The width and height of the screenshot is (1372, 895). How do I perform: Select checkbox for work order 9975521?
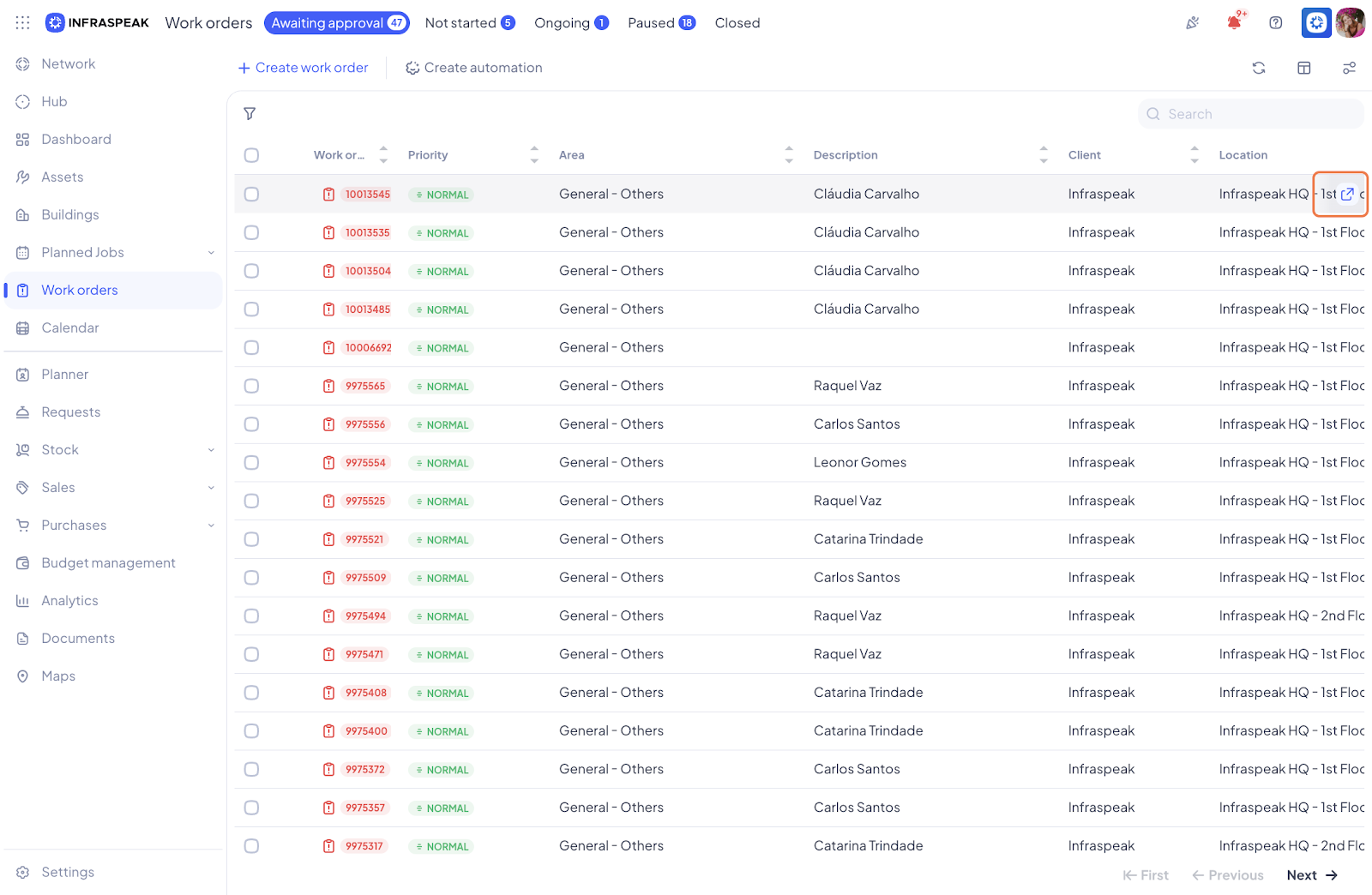coord(251,539)
